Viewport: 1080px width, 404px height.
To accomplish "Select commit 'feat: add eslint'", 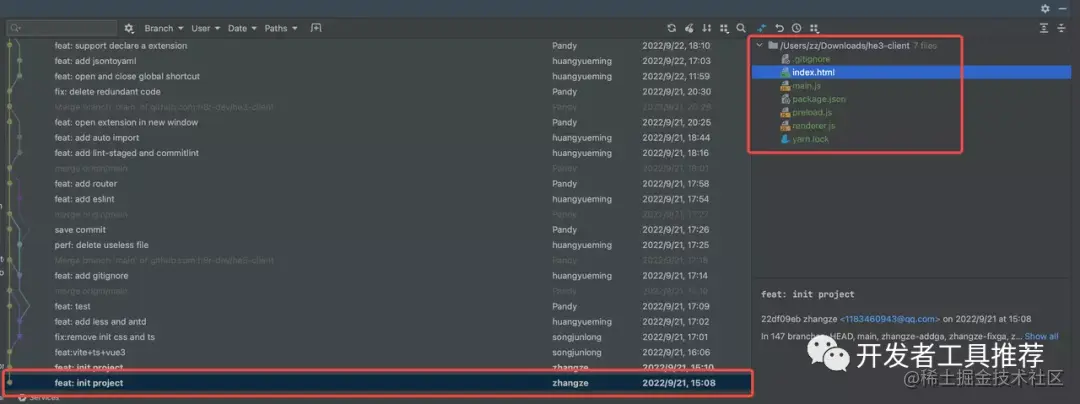I will point(84,199).
